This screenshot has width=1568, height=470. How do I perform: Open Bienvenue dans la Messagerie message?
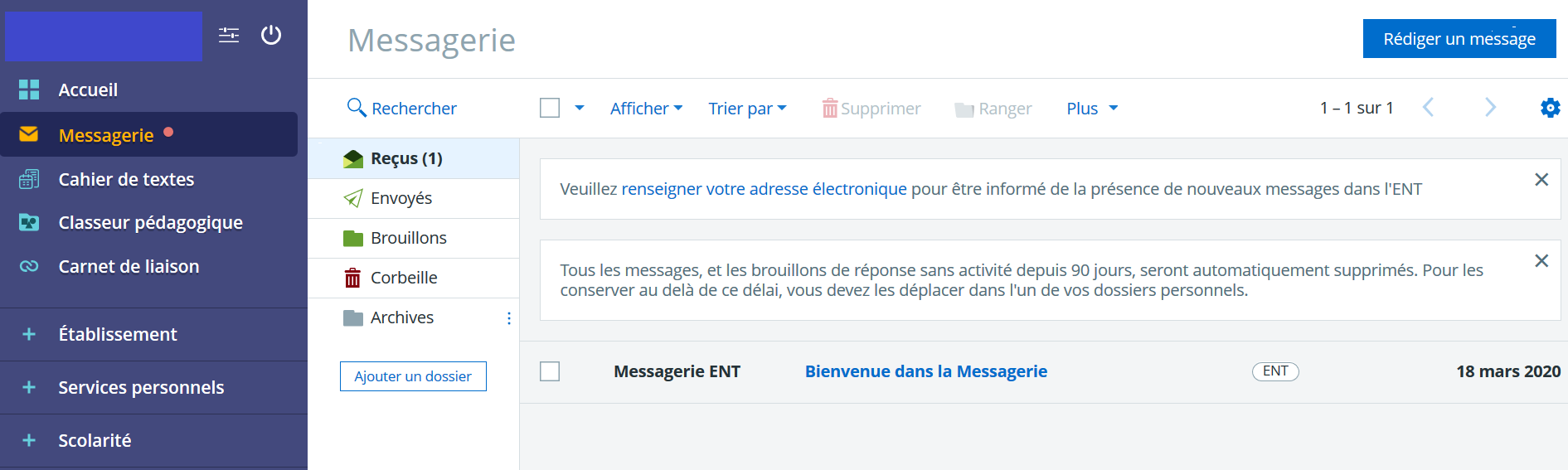(926, 371)
